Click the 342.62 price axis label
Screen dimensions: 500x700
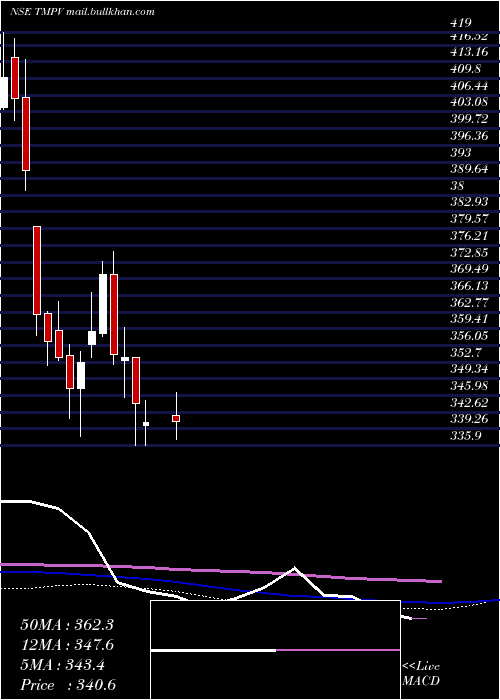(x=469, y=402)
